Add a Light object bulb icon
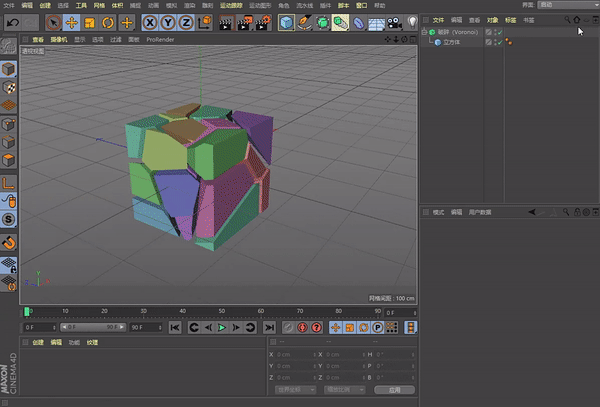Viewport: 600px width, 407px height. click(412, 22)
